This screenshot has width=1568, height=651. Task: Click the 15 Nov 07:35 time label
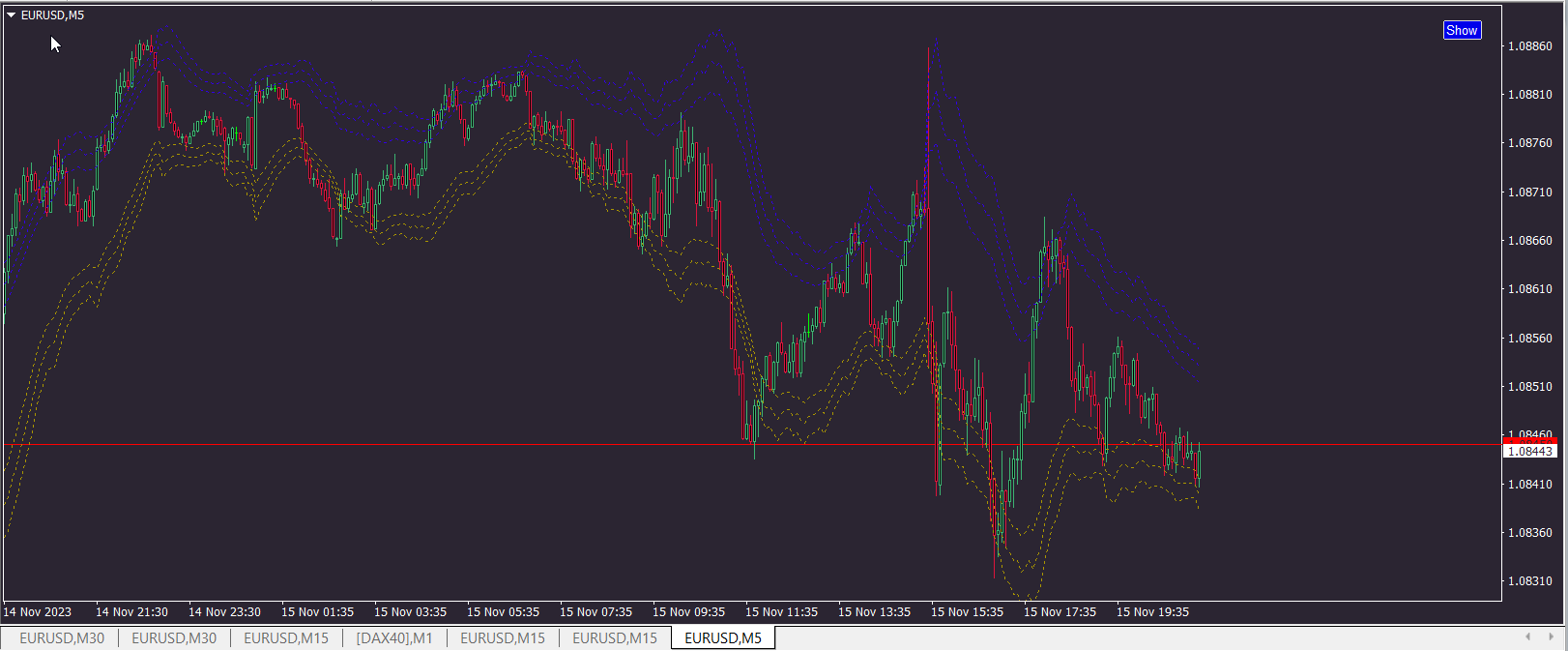point(595,612)
